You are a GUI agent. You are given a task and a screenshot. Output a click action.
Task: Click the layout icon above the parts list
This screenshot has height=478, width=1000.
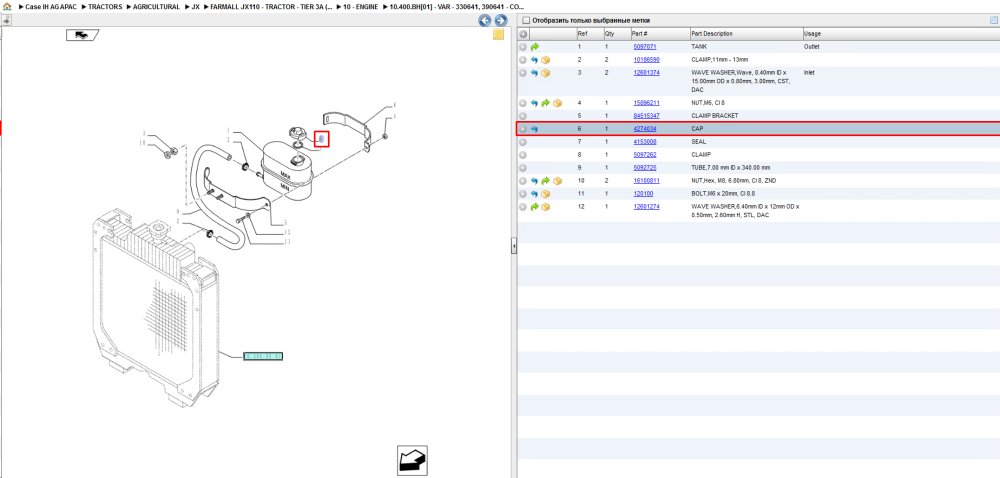point(994,20)
